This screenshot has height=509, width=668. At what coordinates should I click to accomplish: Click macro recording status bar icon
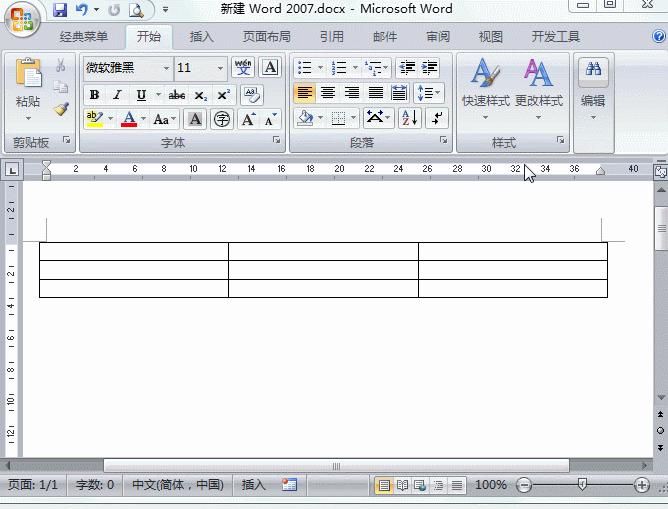[289, 485]
